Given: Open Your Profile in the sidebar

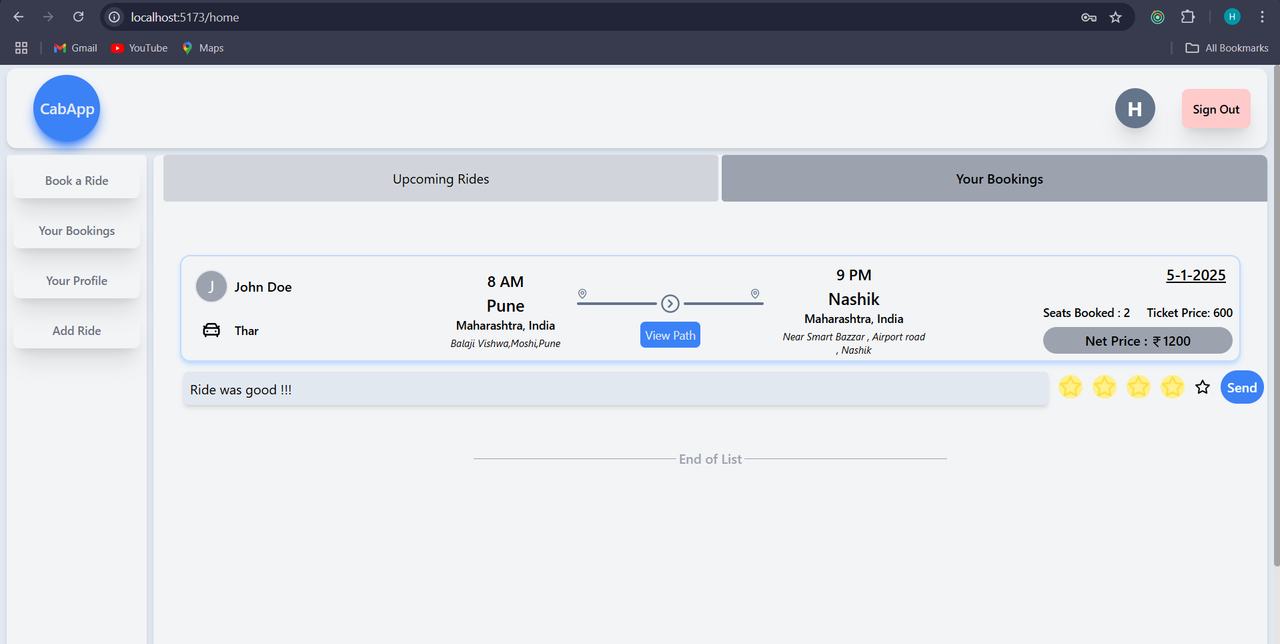Looking at the screenshot, I should pos(77,280).
